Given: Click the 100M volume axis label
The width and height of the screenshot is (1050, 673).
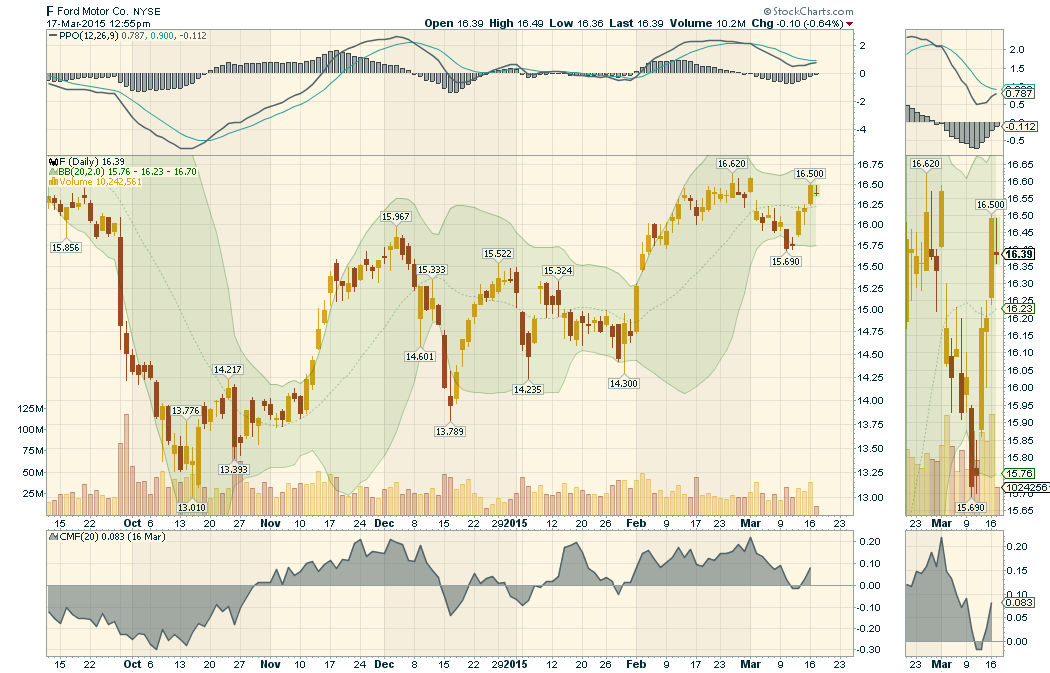Looking at the screenshot, I should (x=30, y=430).
